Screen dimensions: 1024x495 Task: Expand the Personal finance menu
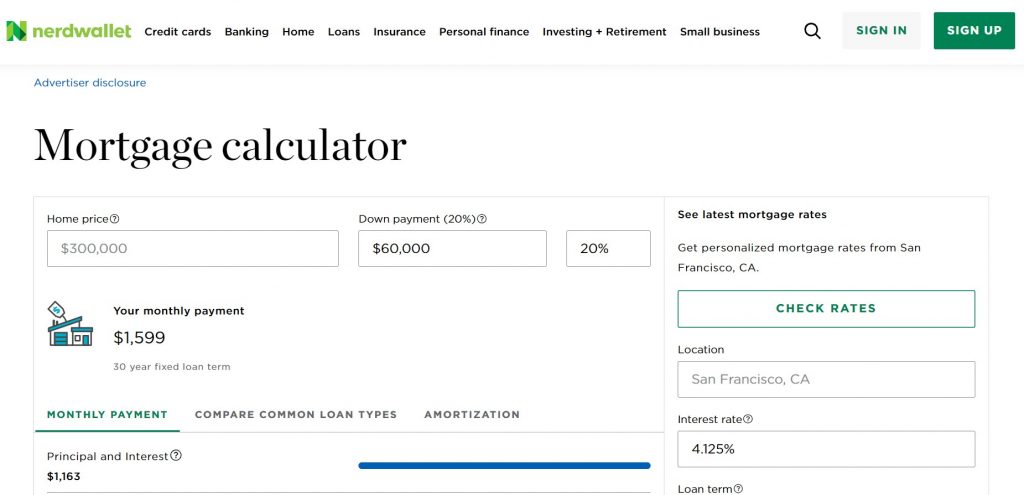click(484, 32)
